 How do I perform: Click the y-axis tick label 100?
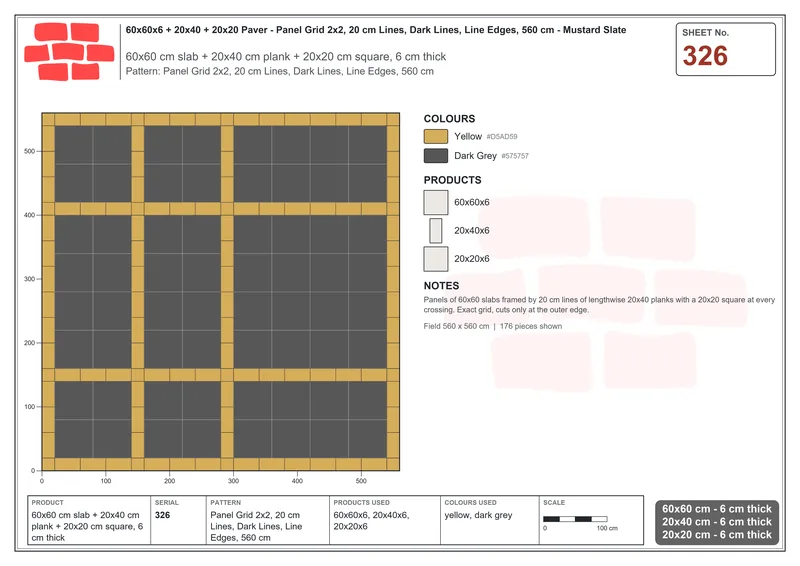tap(29, 407)
